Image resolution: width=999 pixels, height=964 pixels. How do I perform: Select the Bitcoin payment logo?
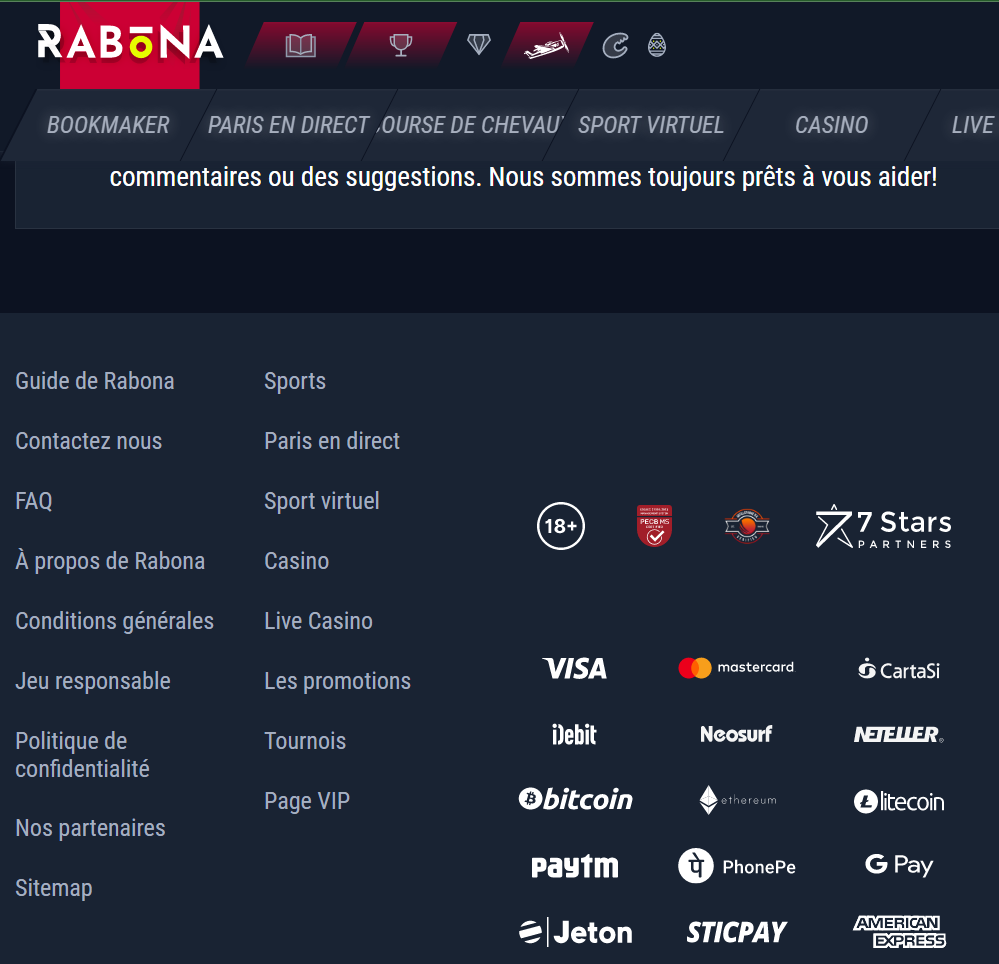coord(576,799)
